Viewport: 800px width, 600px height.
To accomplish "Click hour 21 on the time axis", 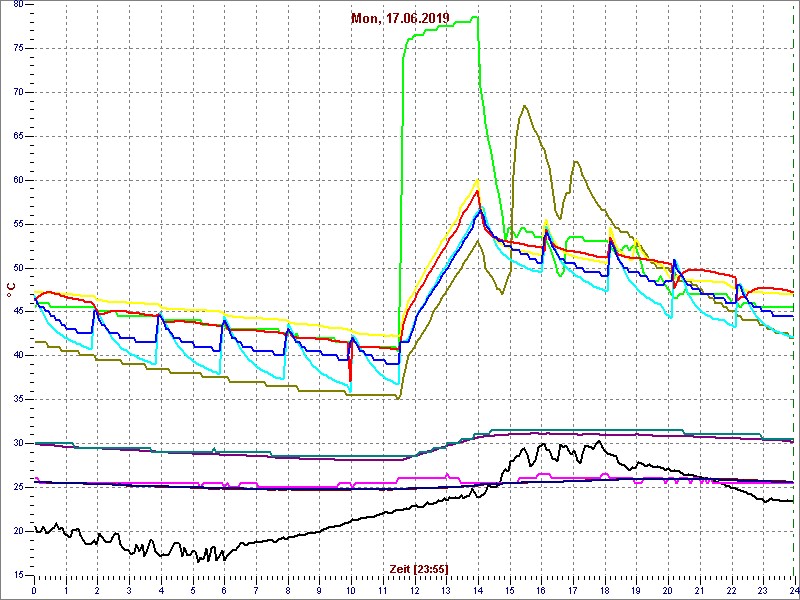I will click(699, 590).
